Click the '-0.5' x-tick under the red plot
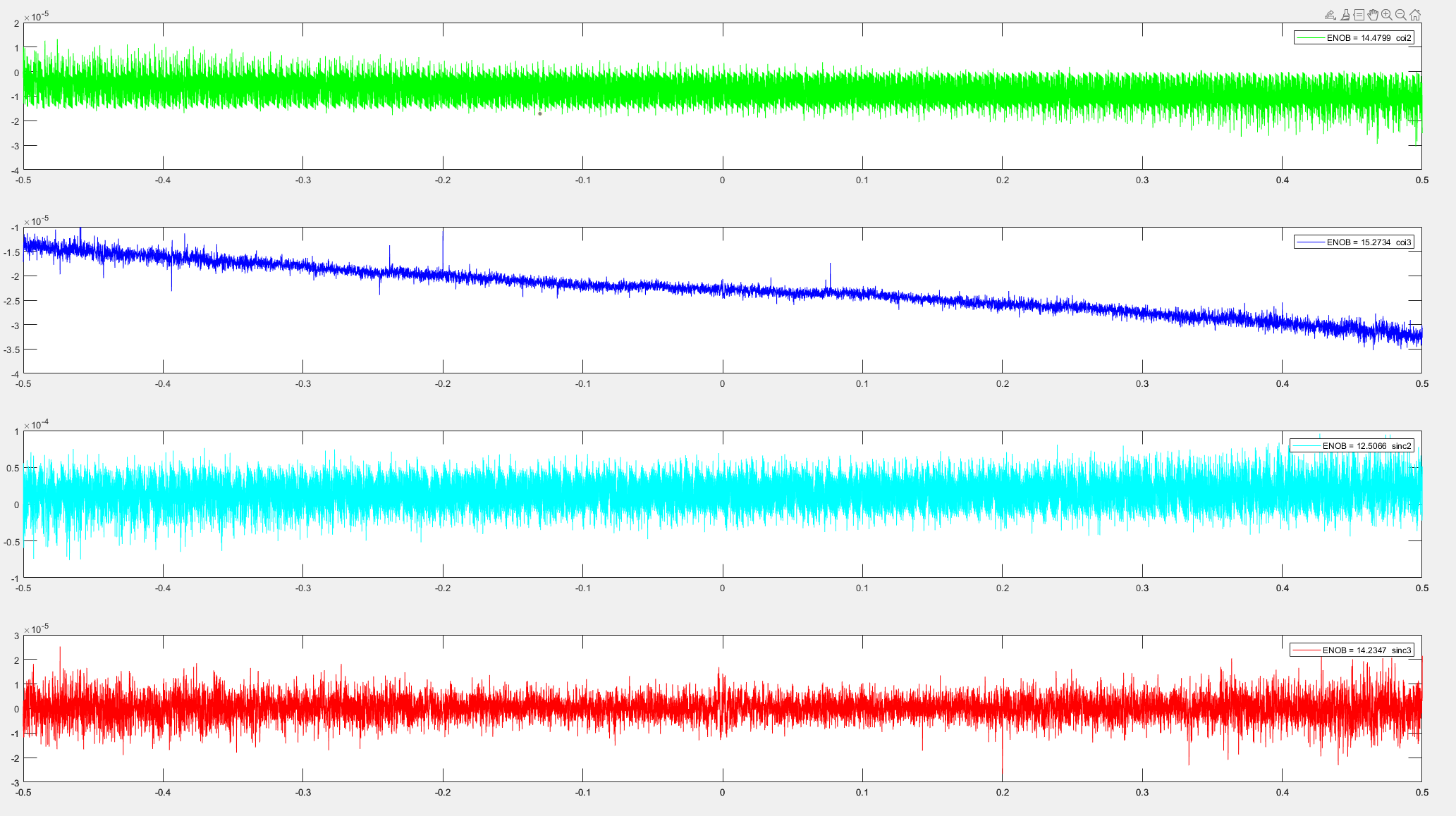 tap(23, 793)
